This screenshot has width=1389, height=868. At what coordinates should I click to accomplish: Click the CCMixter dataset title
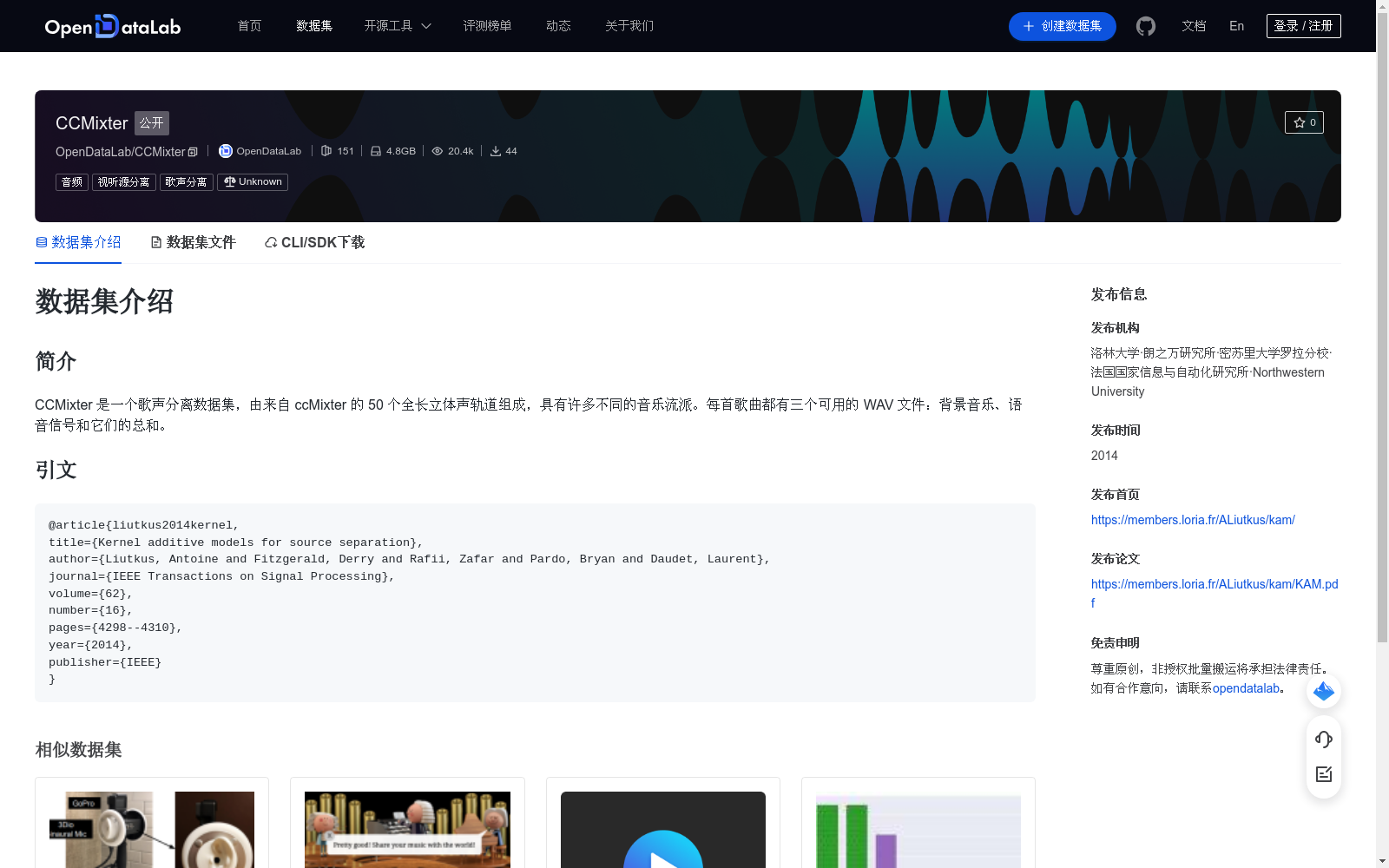91,123
